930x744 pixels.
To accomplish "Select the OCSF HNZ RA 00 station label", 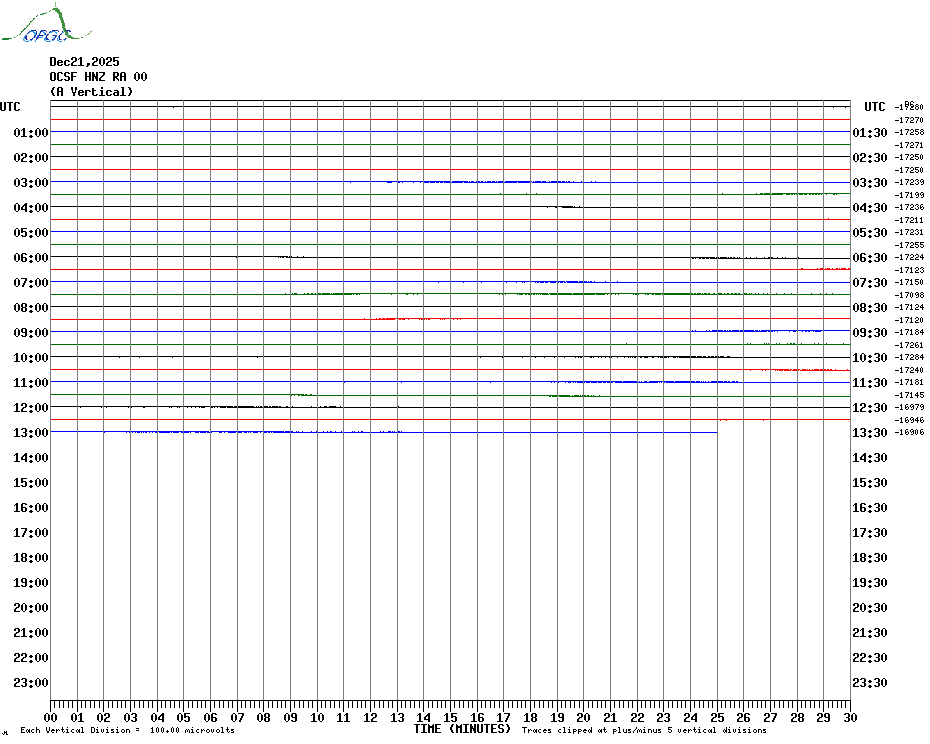I will [x=98, y=77].
